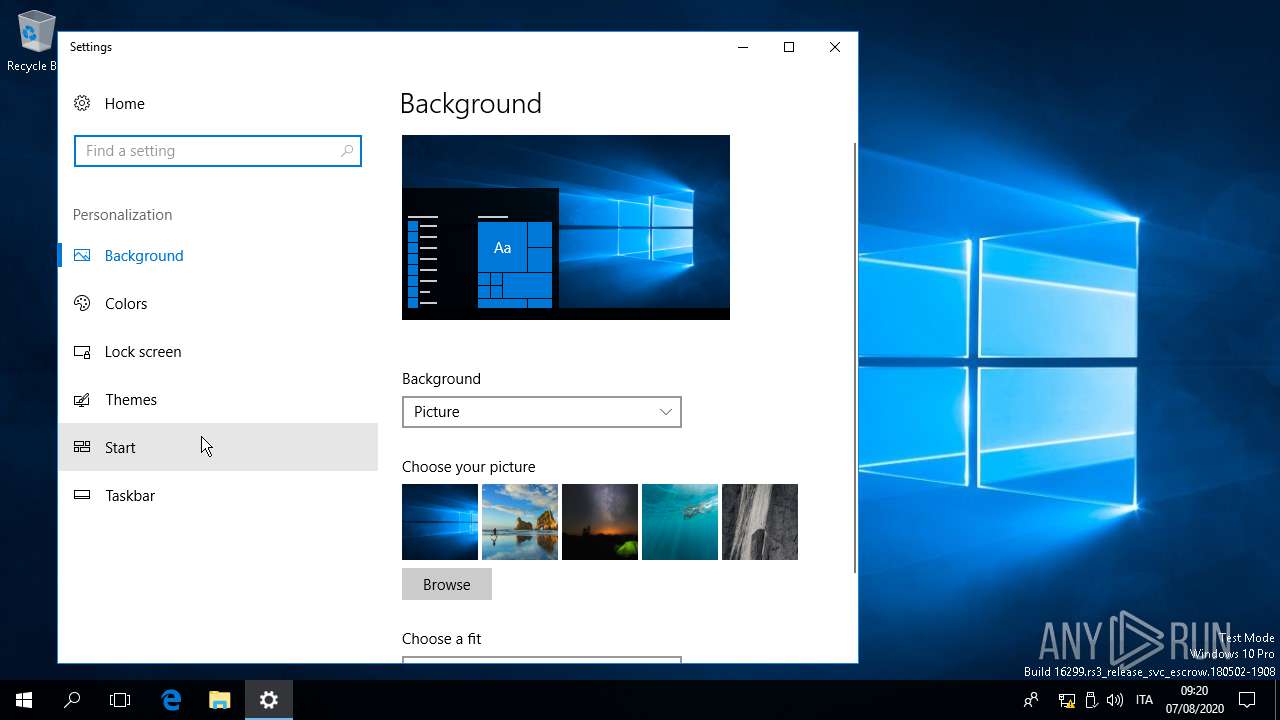Open the volume speaker tray icon
1280x720 pixels.
click(1115, 700)
